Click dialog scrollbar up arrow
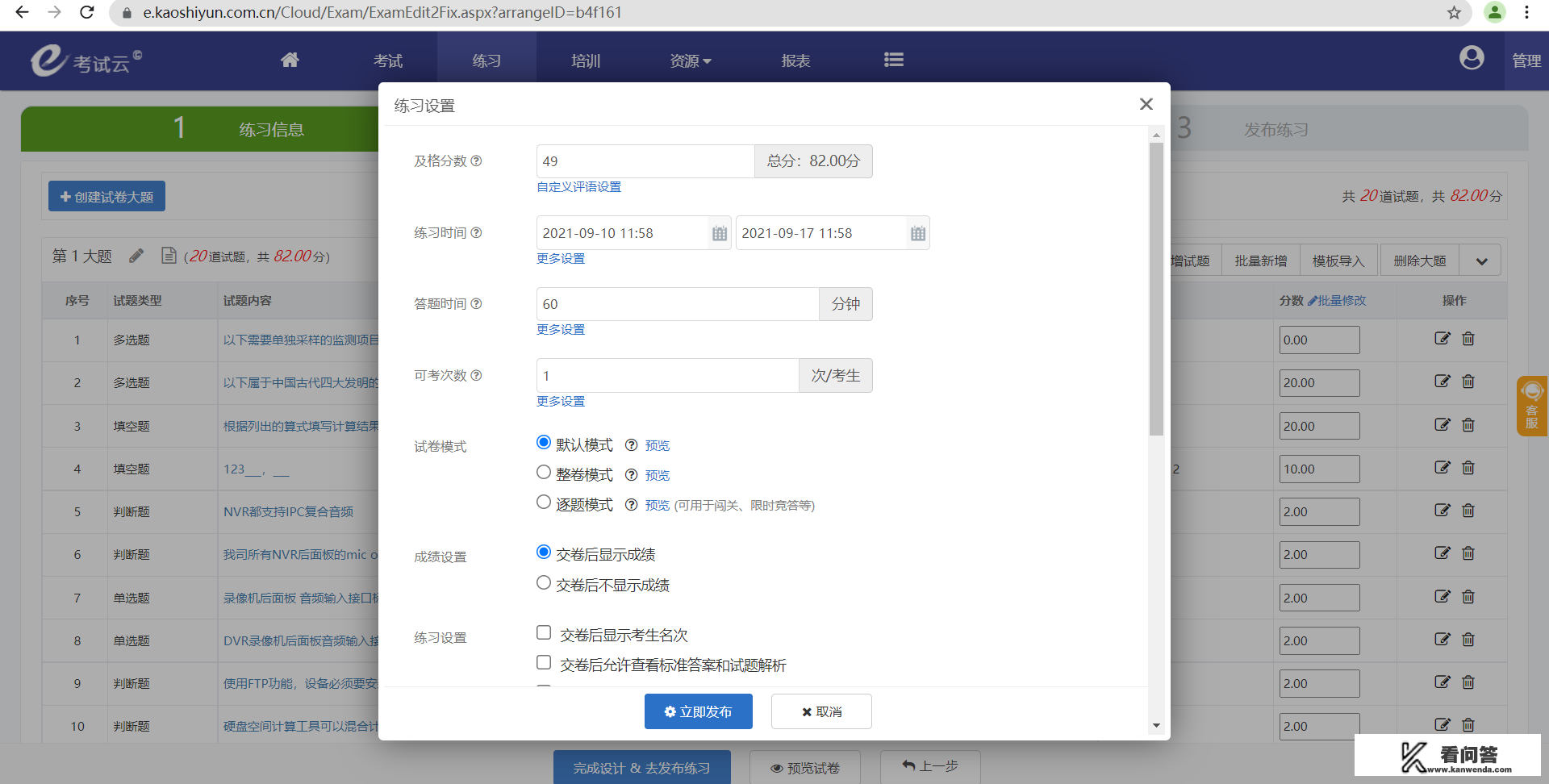 click(1156, 135)
